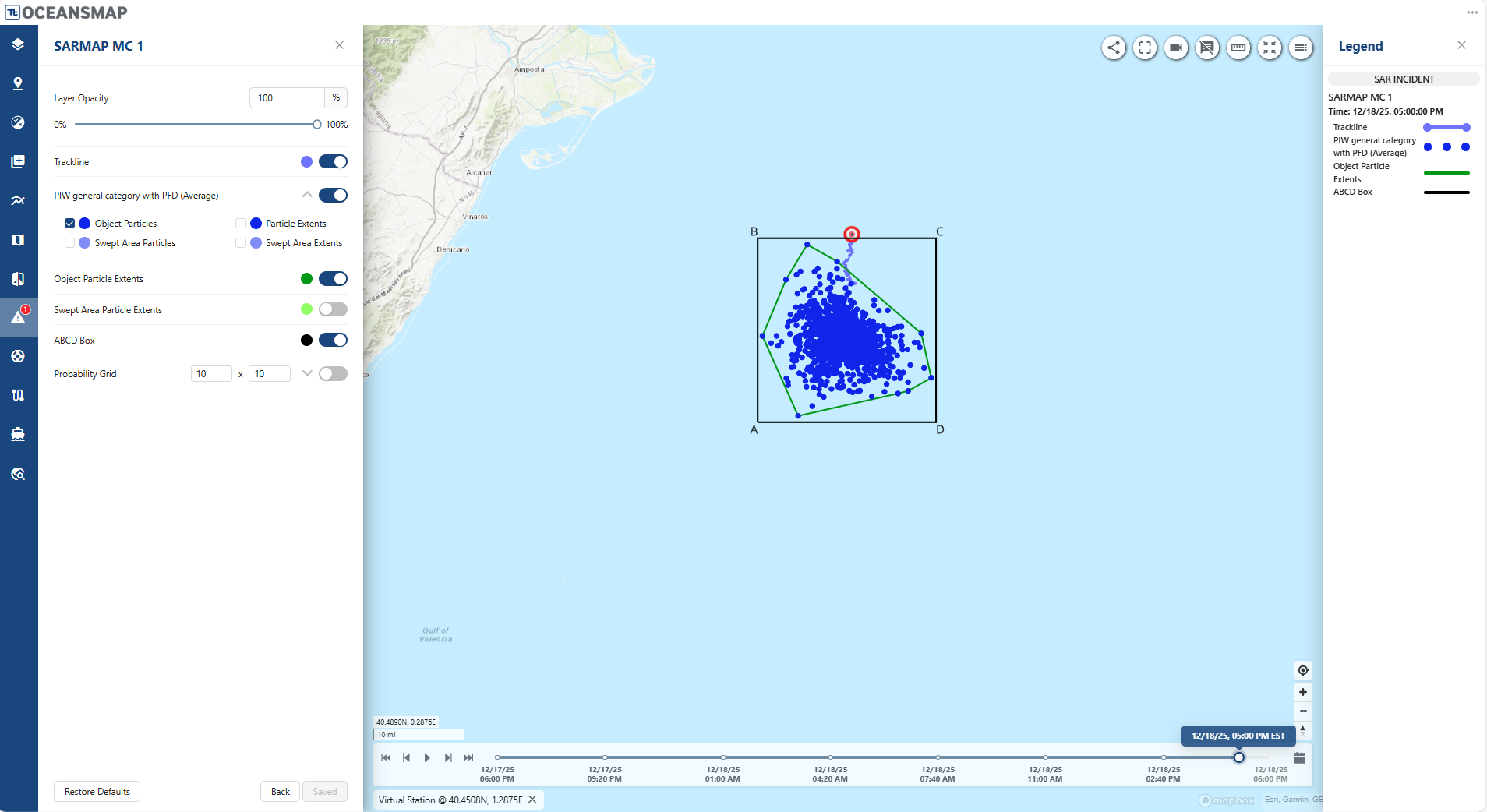Viewport: 1487px width, 812px height.
Task: Enter fullscreen mode using the expand icon
Action: pos(1145,48)
